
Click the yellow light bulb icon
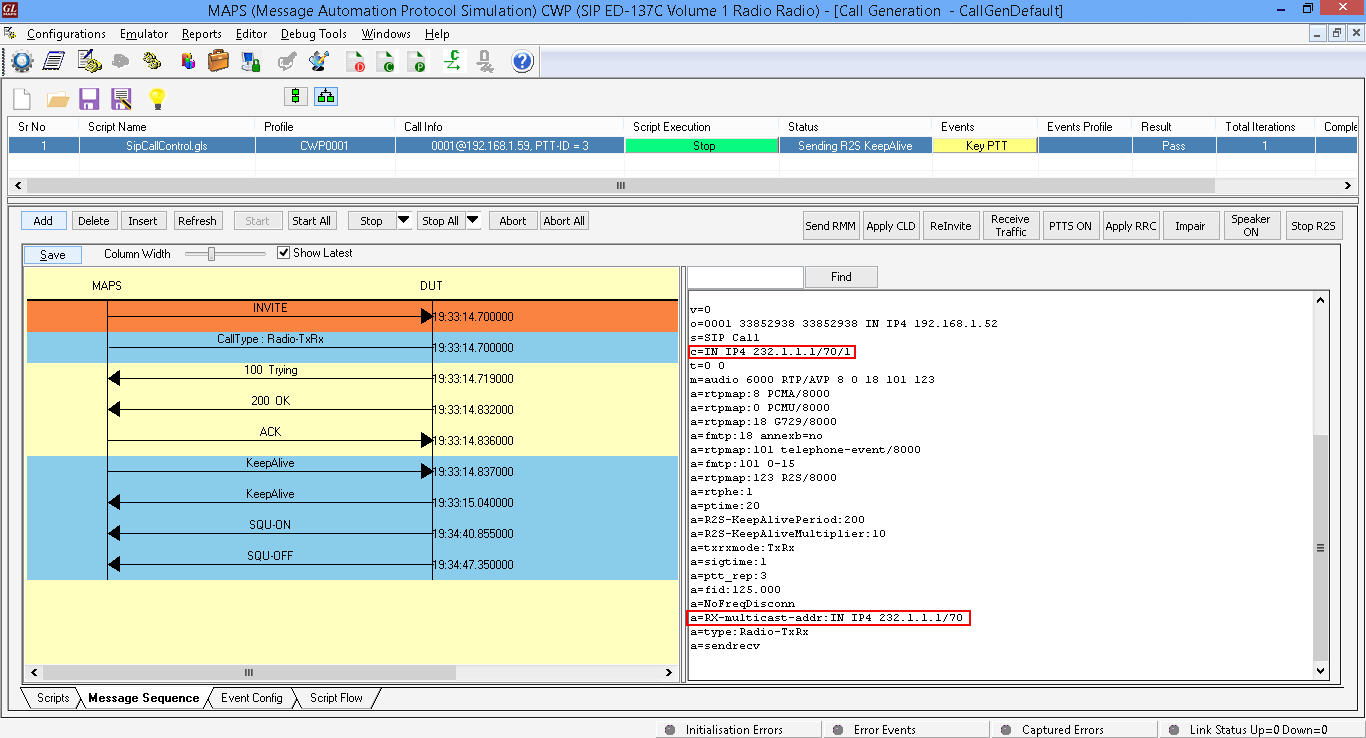156,99
